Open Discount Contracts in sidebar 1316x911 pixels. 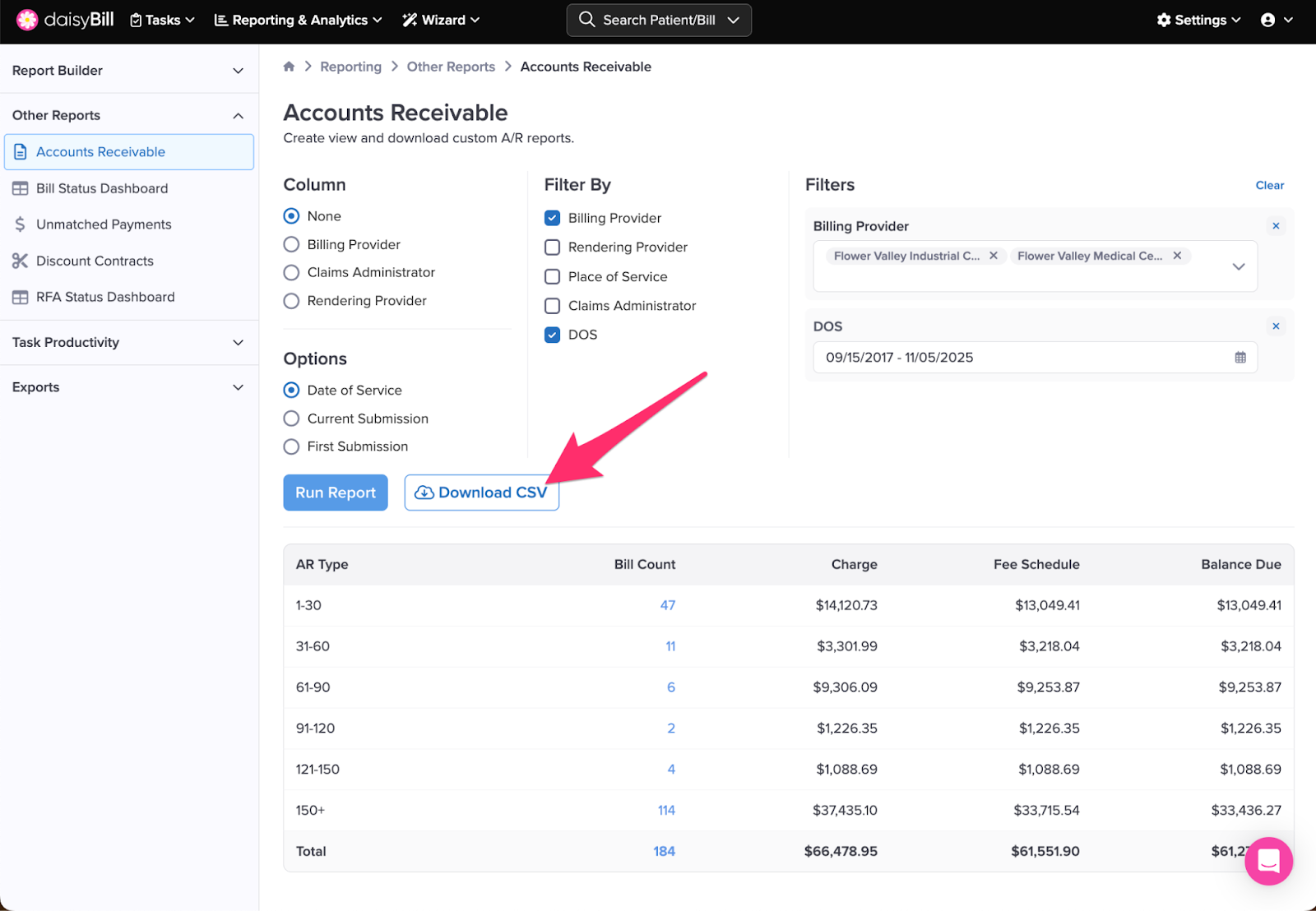95,261
